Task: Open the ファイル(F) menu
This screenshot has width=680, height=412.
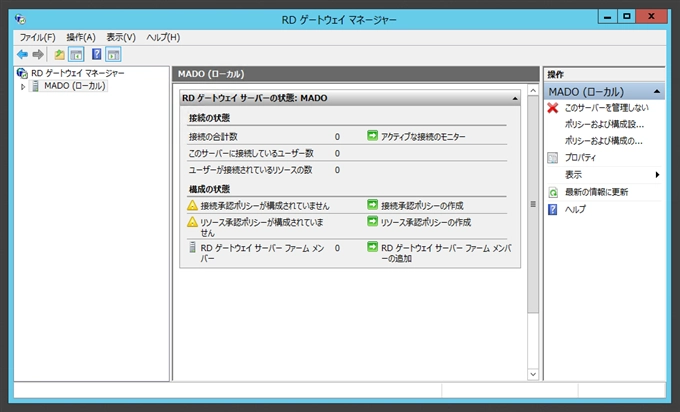Action: click(x=37, y=37)
